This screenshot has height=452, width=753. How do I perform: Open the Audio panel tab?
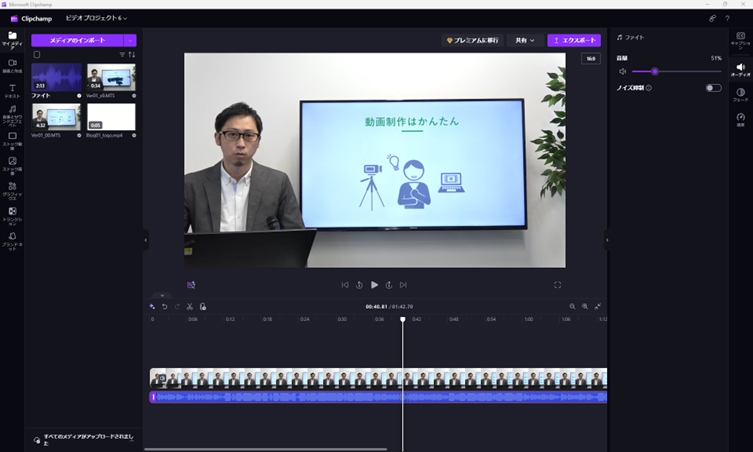[741, 70]
